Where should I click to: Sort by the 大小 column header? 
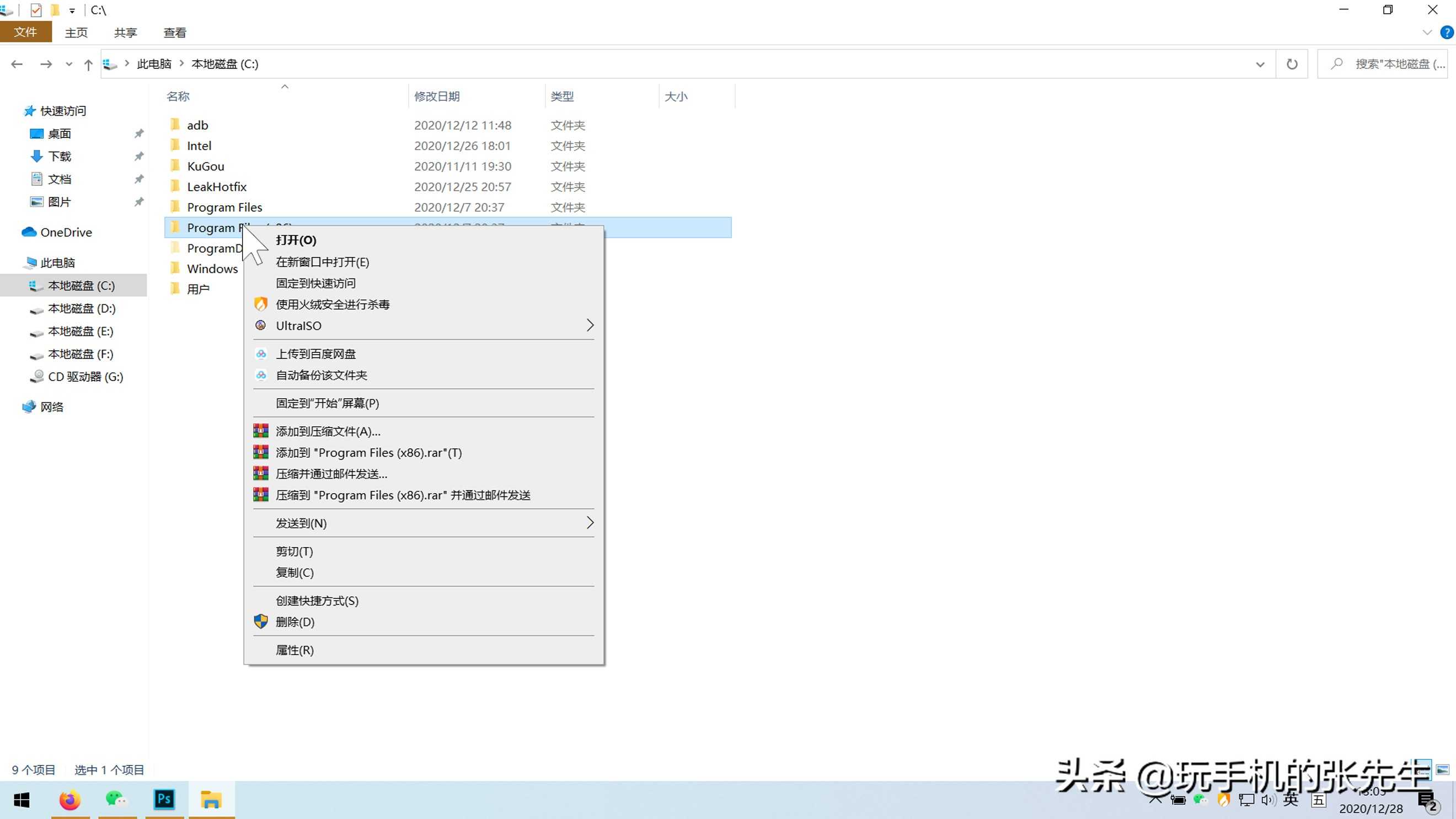tap(676, 97)
